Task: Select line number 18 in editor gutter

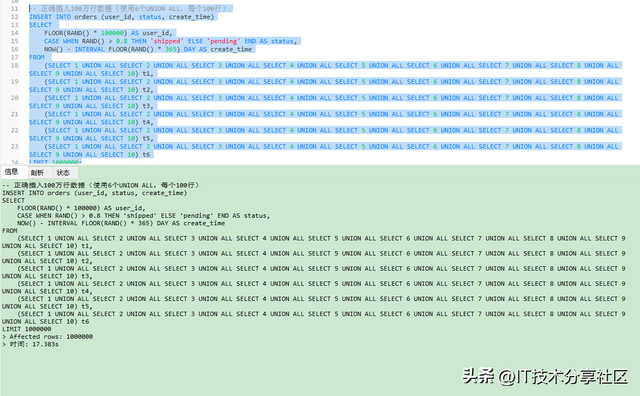Action: click(15, 65)
